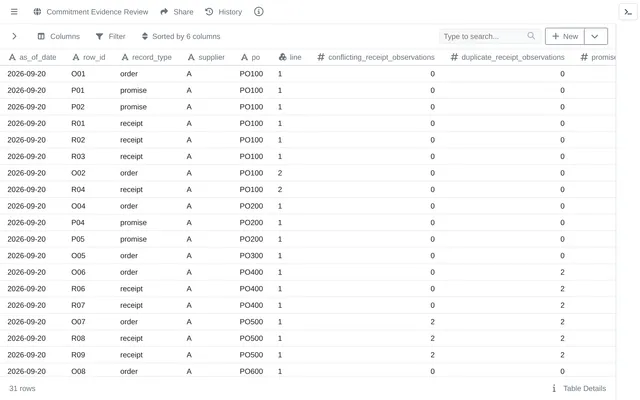The height and width of the screenshot is (400, 640).
Task: Select row_id cell R01
Action: tap(78, 123)
